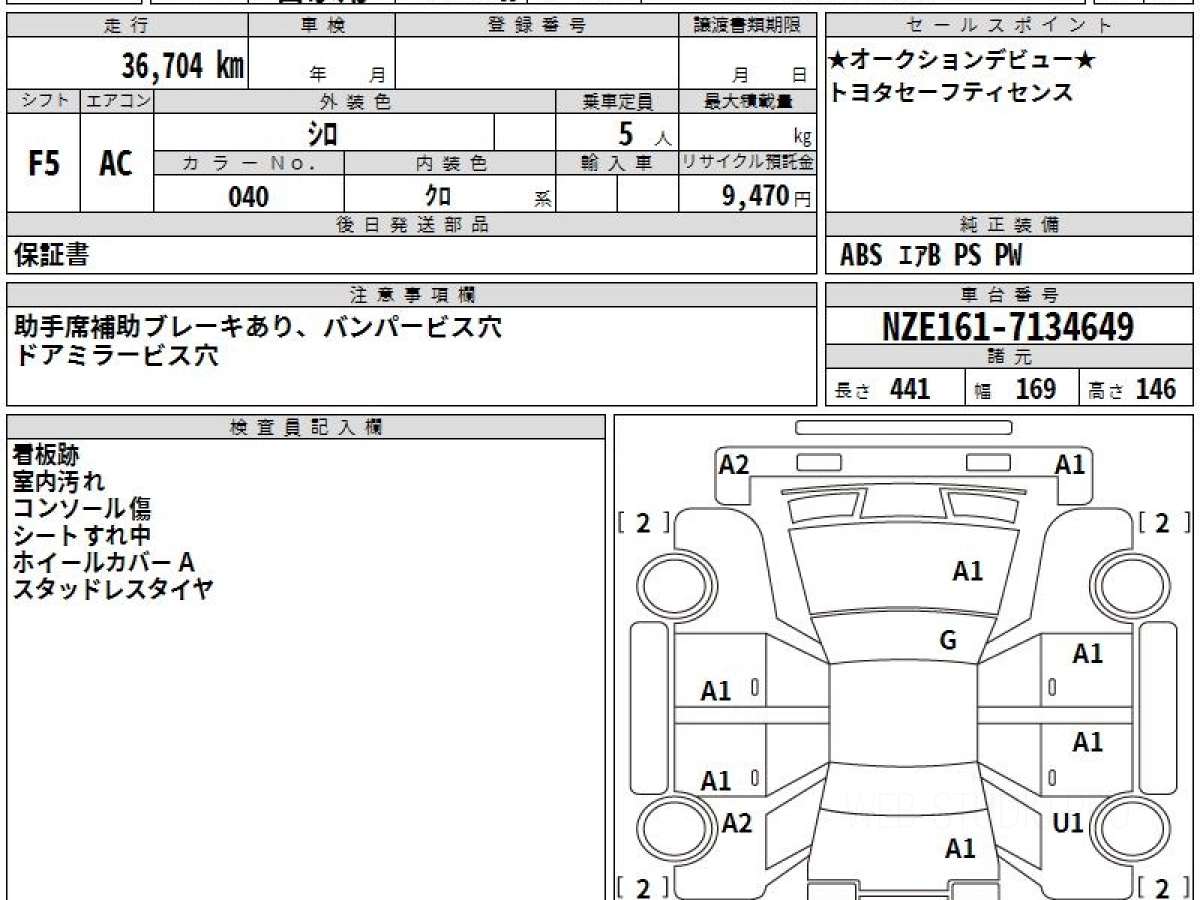
Task: Select the シートすれ中 inspector note
Action: 82,536
